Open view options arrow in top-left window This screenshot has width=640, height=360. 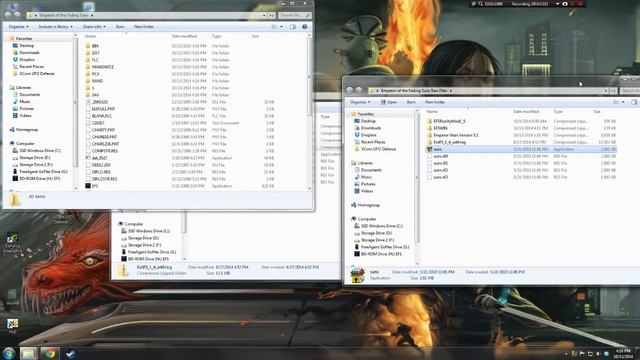281,27
